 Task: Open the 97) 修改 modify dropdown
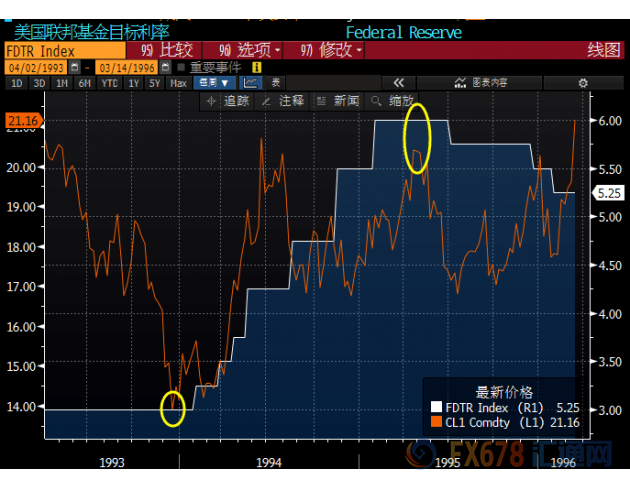point(324,51)
